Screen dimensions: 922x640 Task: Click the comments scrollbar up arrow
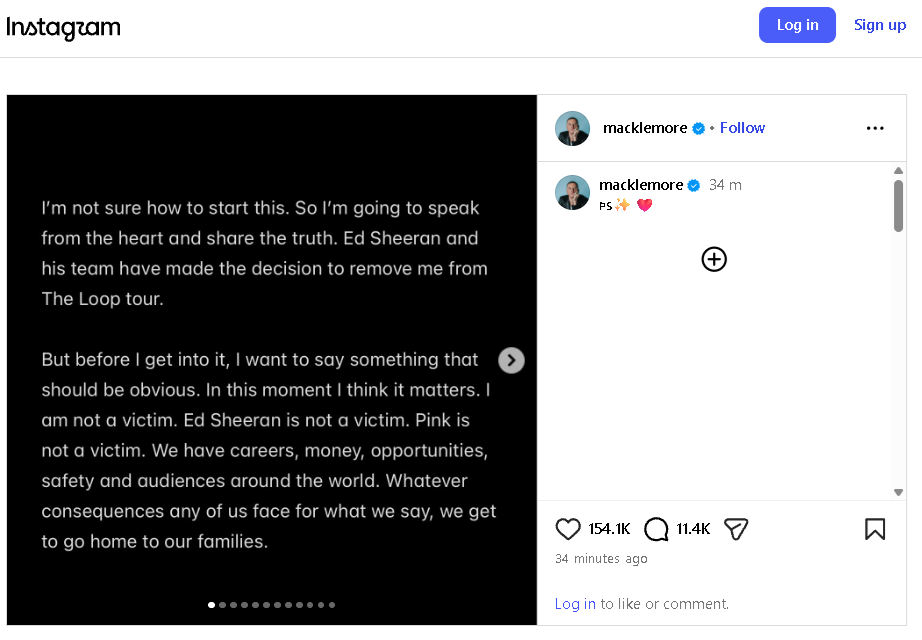coord(898,171)
